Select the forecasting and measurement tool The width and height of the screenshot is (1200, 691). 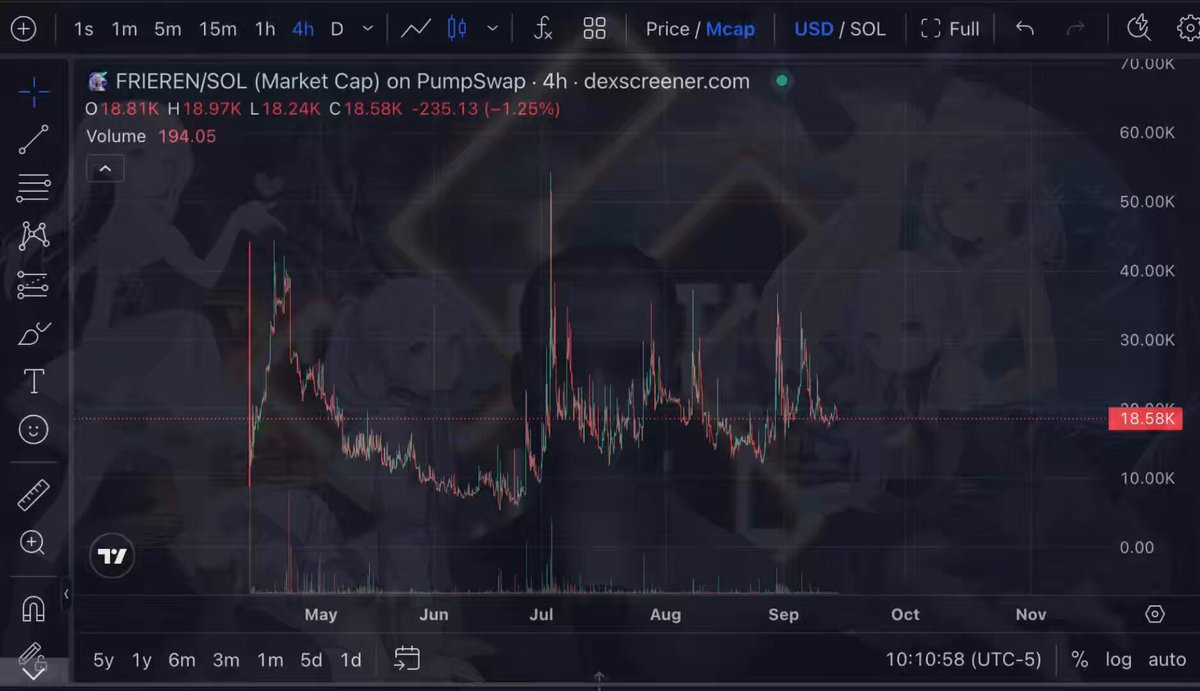(x=33, y=285)
